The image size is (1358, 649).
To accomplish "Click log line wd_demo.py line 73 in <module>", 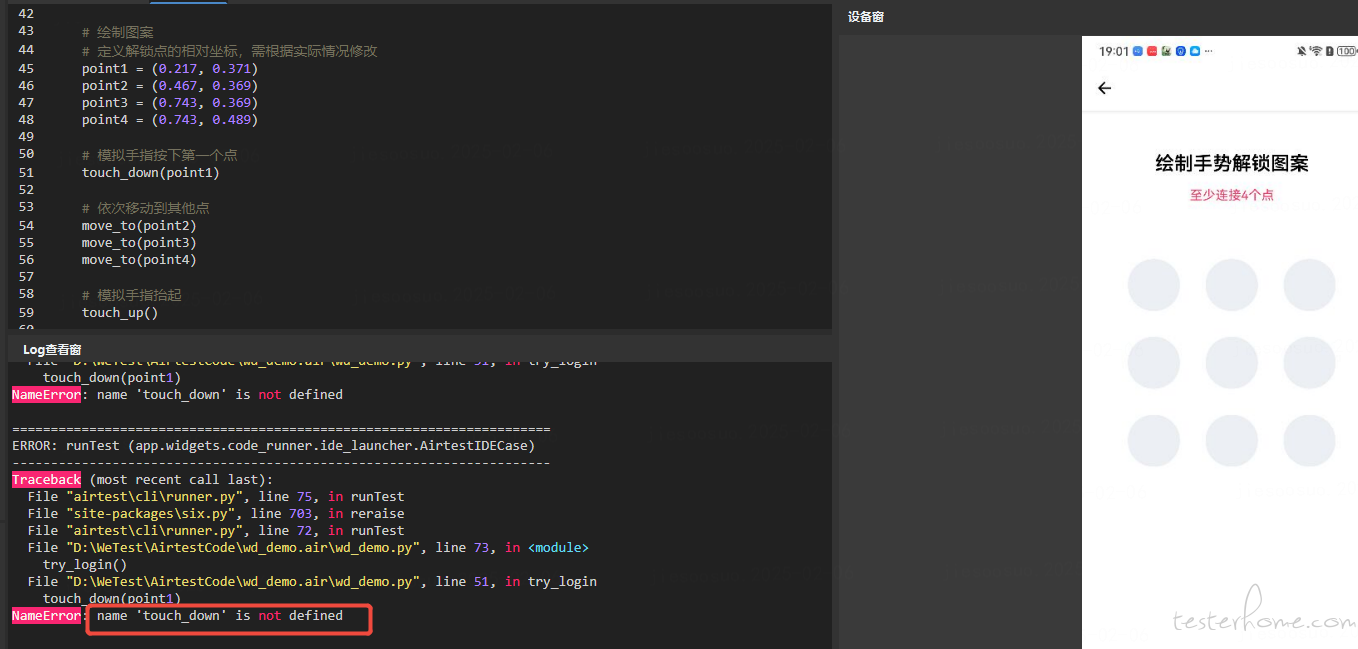I will click(308, 547).
